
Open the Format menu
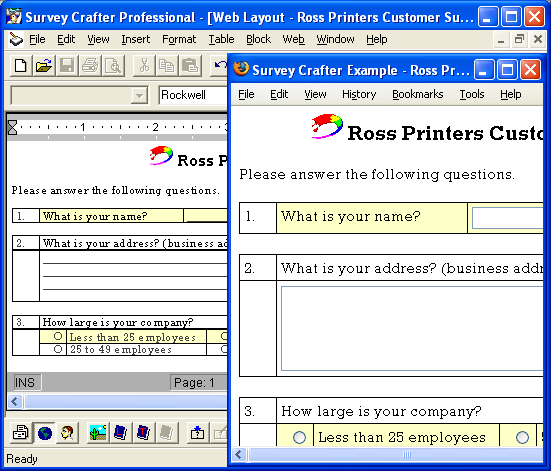pyautogui.click(x=179, y=39)
